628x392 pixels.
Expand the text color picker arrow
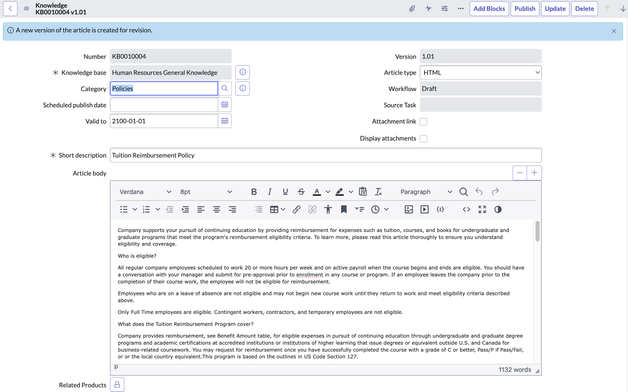pyautogui.click(x=328, y=192)
